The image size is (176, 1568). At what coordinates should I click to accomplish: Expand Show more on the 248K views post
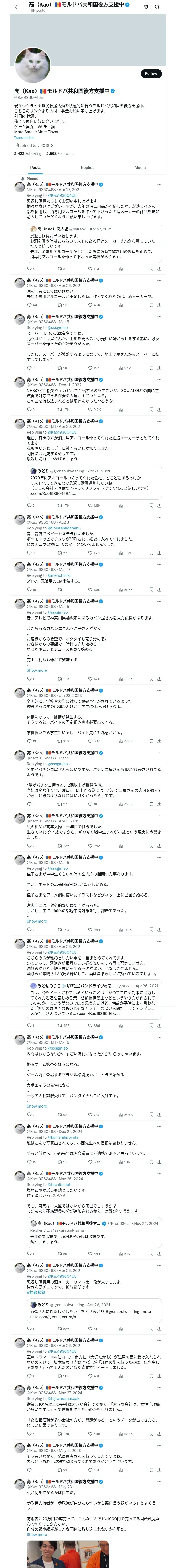37,670
